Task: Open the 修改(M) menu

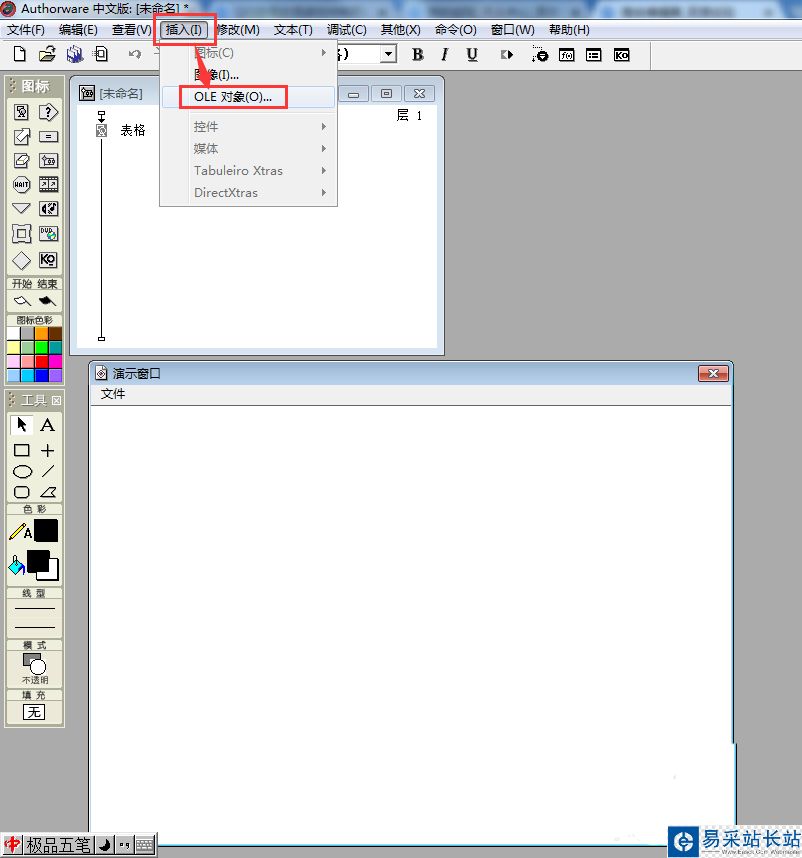Action: [x=239, y=30]
